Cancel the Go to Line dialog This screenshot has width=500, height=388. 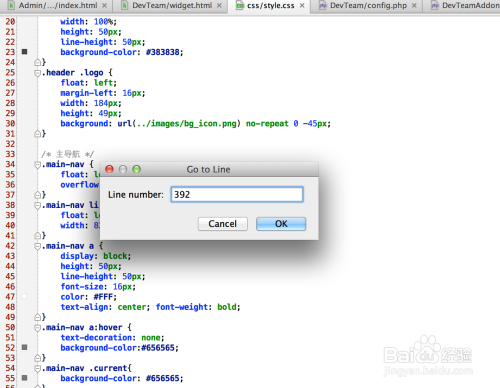click(x=223, y=224)
